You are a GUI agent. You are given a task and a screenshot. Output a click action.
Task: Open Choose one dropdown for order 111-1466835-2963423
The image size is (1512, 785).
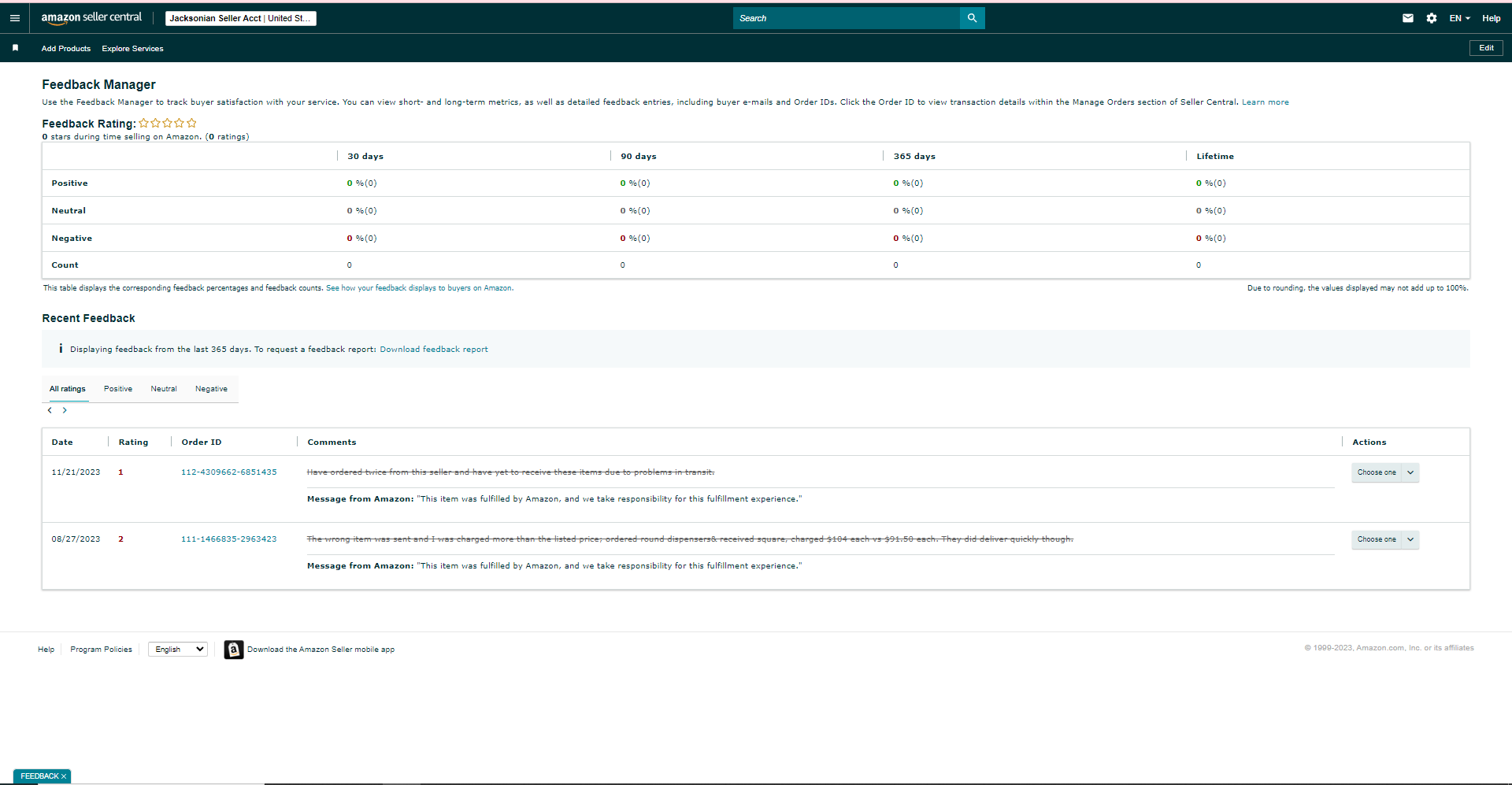tap(1385, 539)
